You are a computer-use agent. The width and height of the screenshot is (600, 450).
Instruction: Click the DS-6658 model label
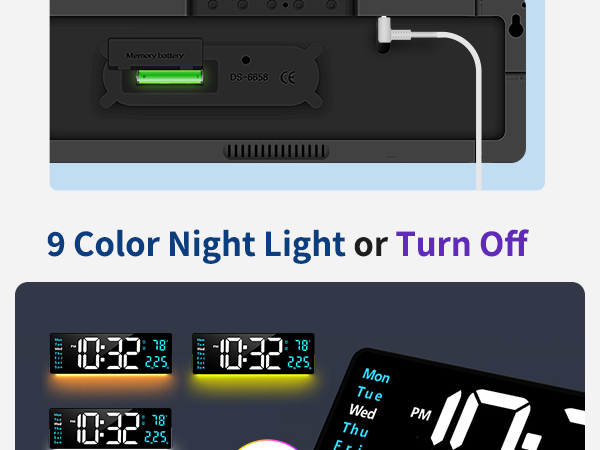pyautogui.click(x=249, y=77)
